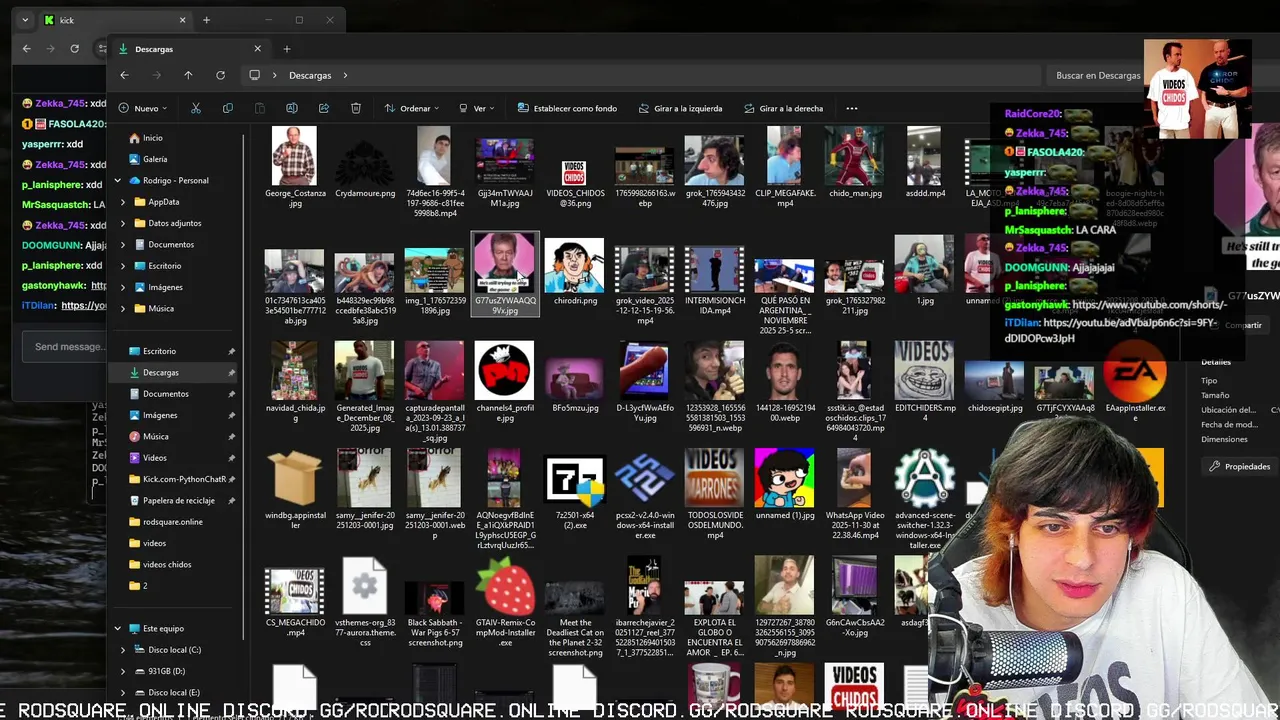Select CS_MEGACHIDO.mp4 file

tap(295, 602)
